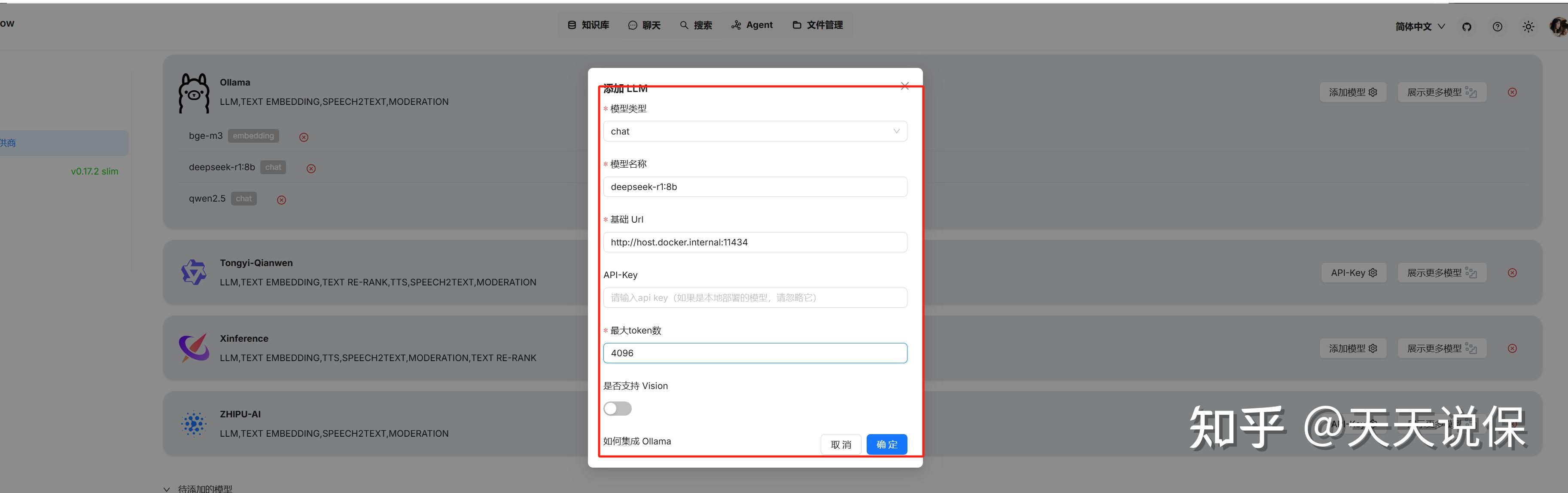Open the 如何集成 Ollama link

coord(637,441)
